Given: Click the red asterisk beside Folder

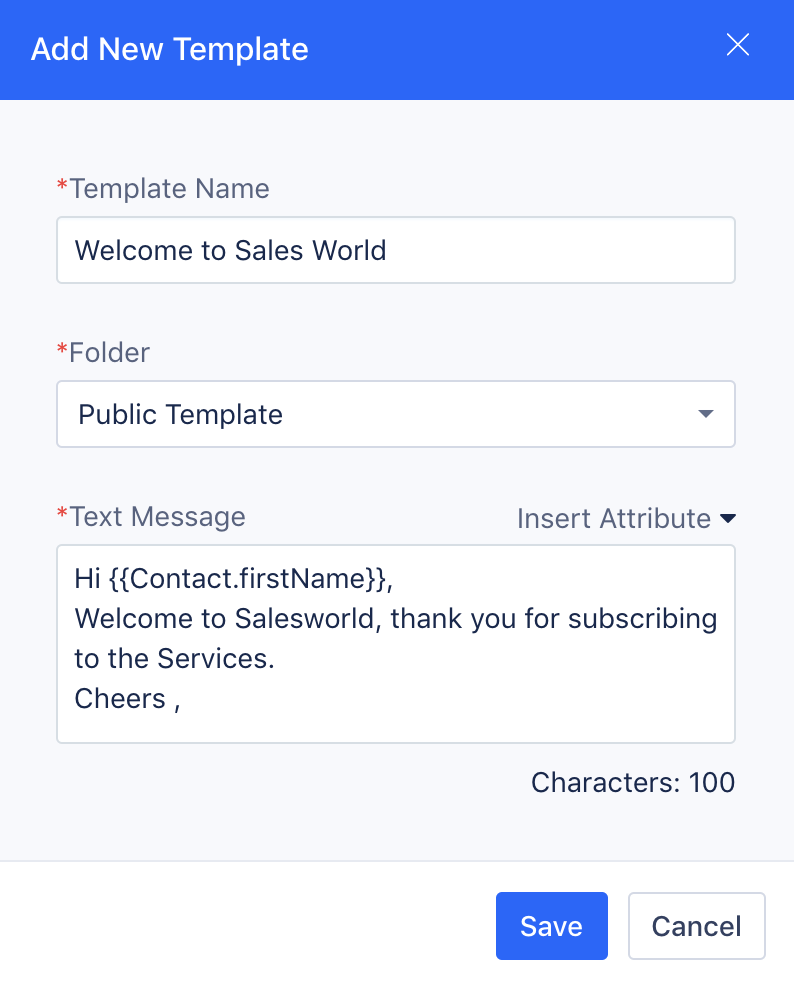Looking at the screenshot, I should [x=62, y=348].
